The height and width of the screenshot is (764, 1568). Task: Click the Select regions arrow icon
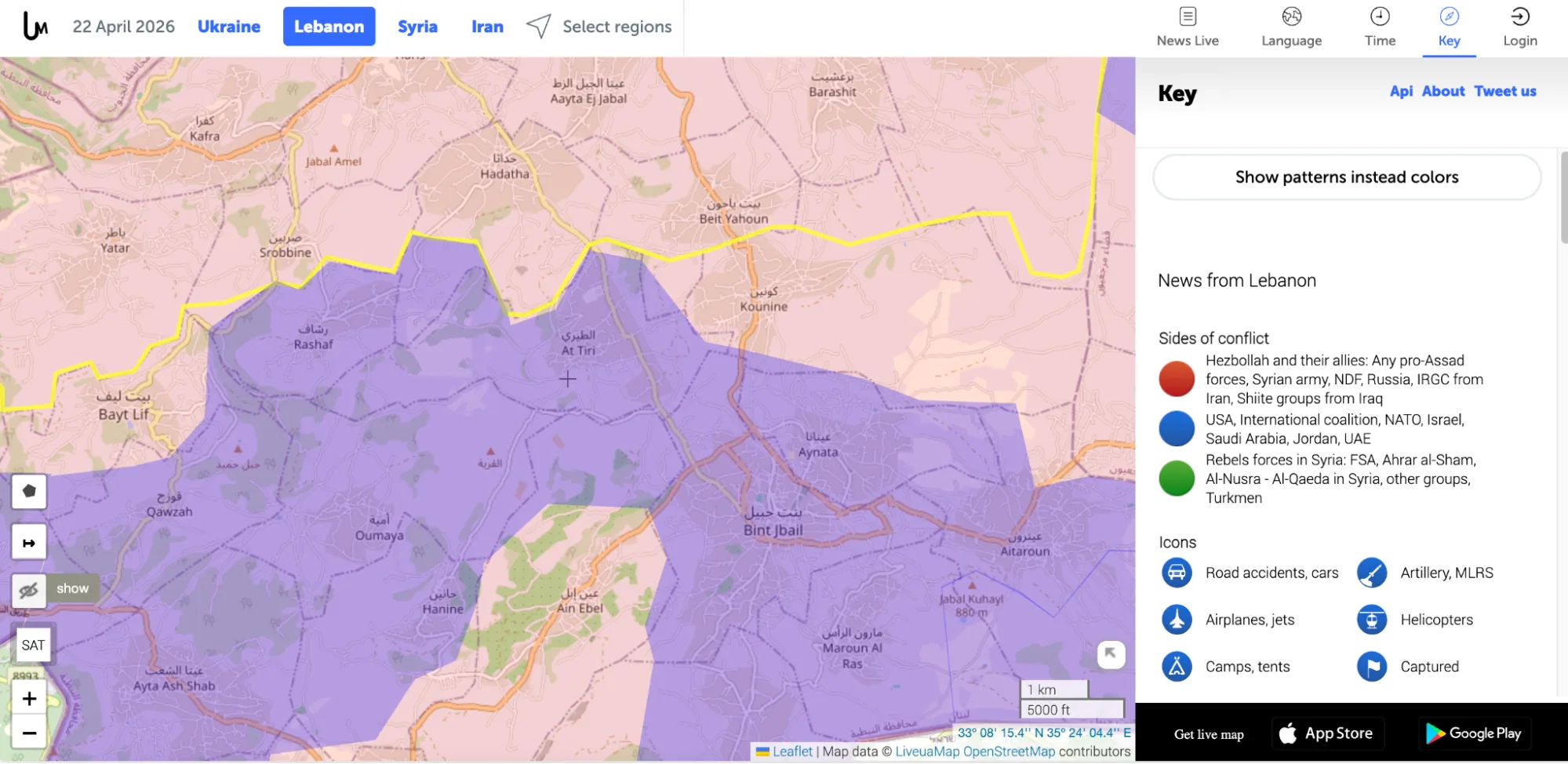pyautogui.click(x=538, y=26)
